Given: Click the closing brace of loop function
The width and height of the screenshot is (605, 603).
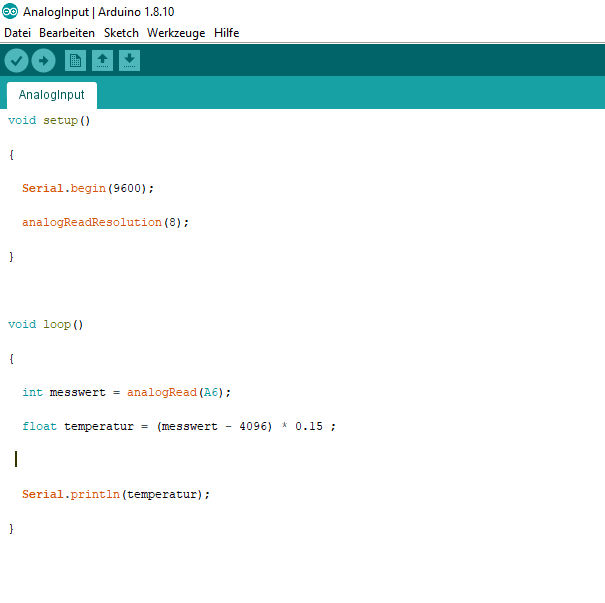Looking at the screenshot, I should (11, 529).
